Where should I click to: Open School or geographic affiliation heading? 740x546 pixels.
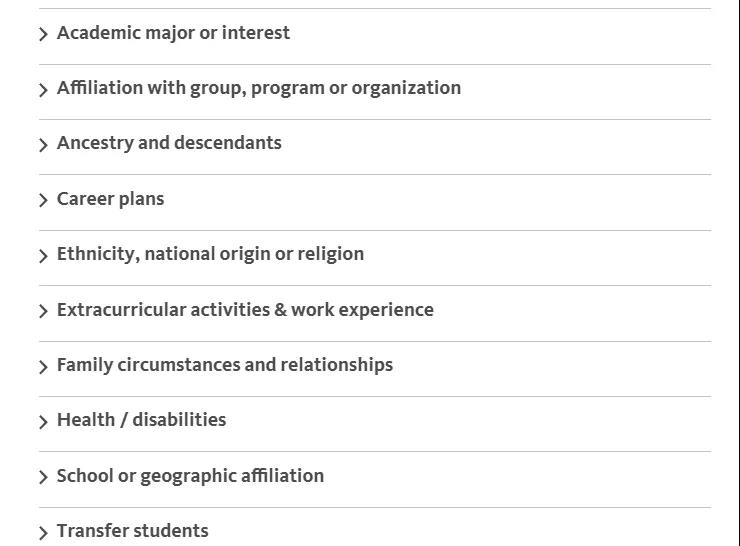coord(190,476)
